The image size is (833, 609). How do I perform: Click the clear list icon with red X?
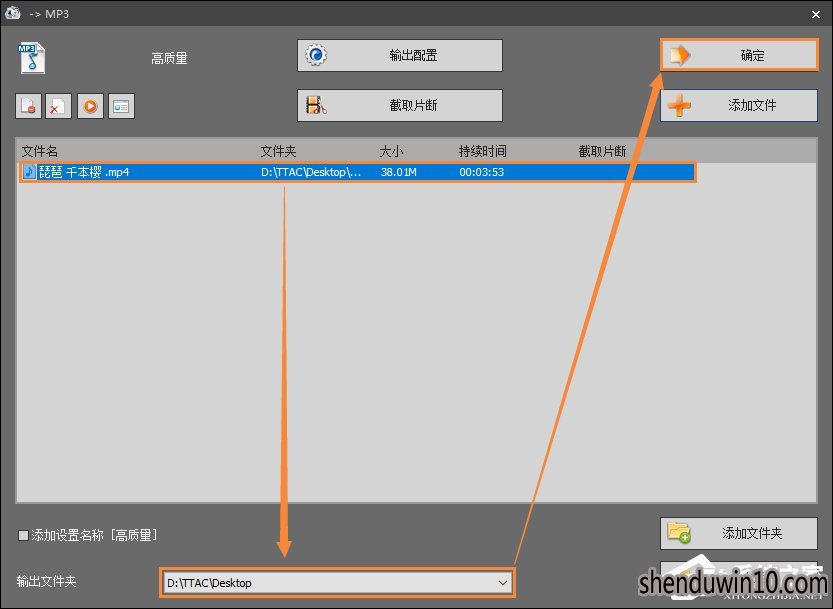(58, 106)
